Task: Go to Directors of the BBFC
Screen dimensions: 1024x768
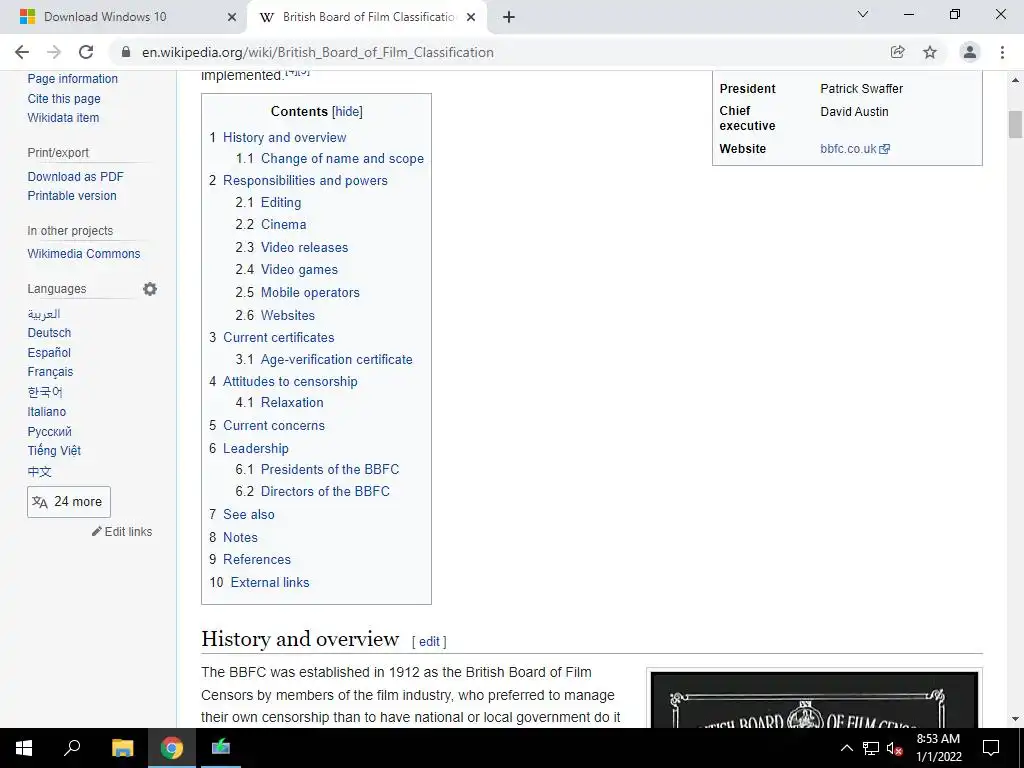Action: (x=325, y=492)
